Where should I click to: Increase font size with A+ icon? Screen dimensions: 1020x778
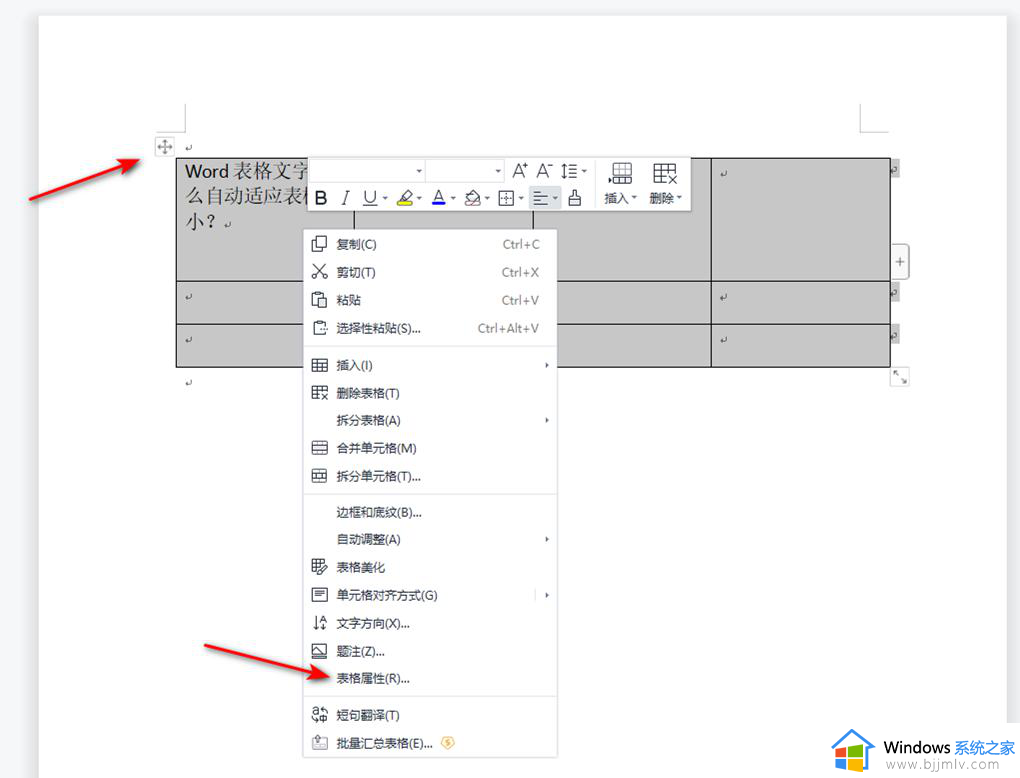[520, 171]
